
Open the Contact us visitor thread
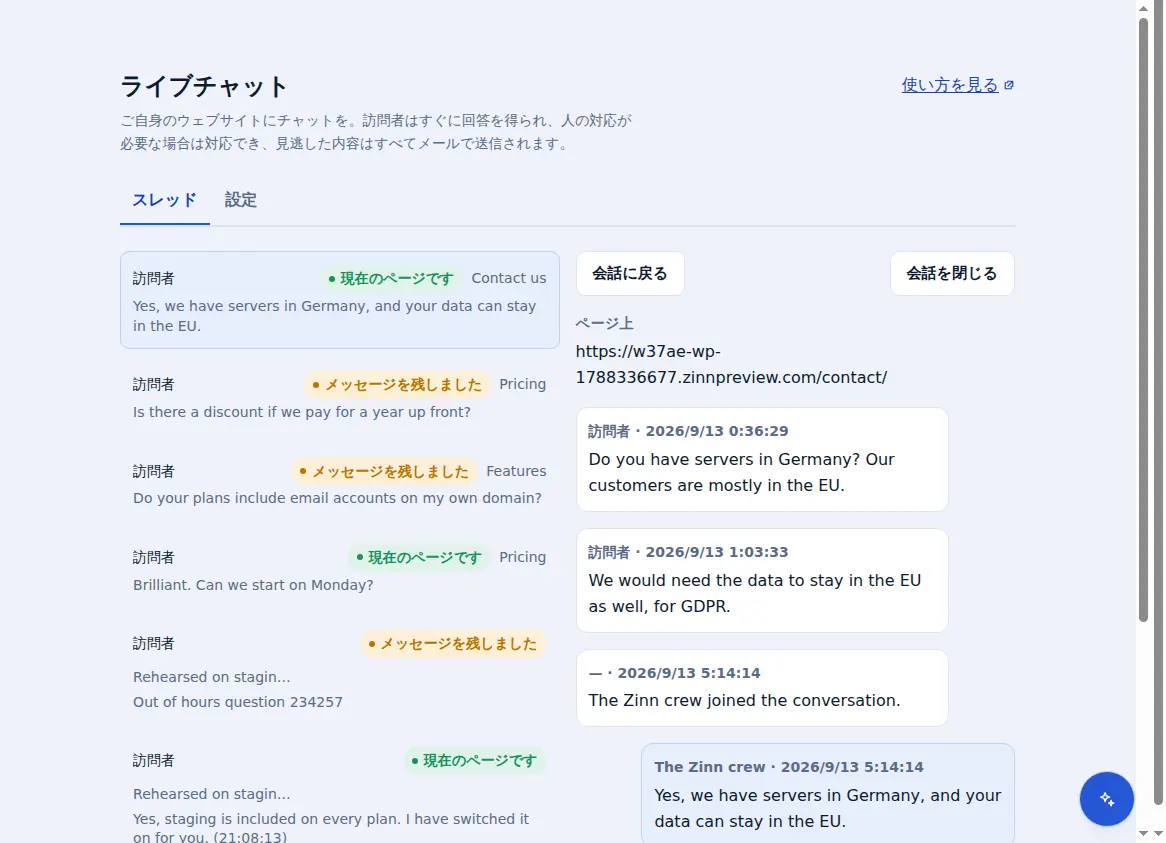[340, 300]
